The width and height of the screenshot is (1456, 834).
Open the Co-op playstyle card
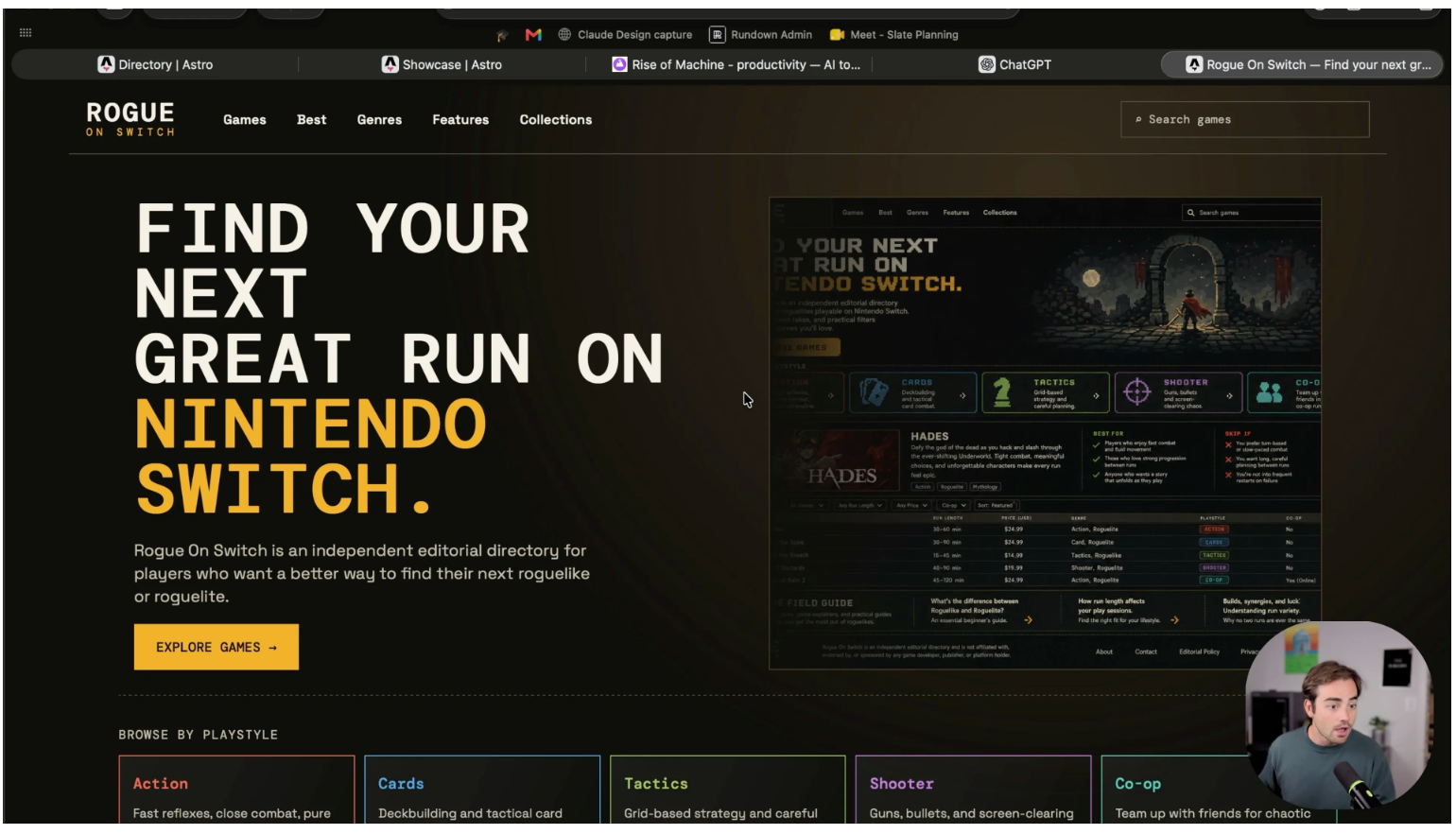point(1220,790)
